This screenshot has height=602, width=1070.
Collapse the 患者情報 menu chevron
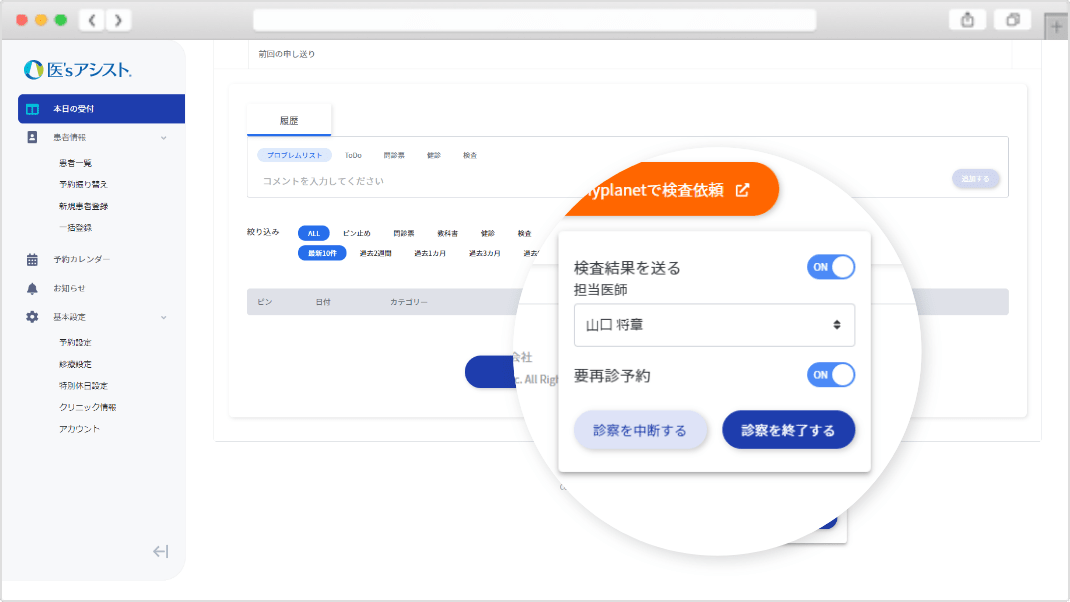click(x=164, y=137)
